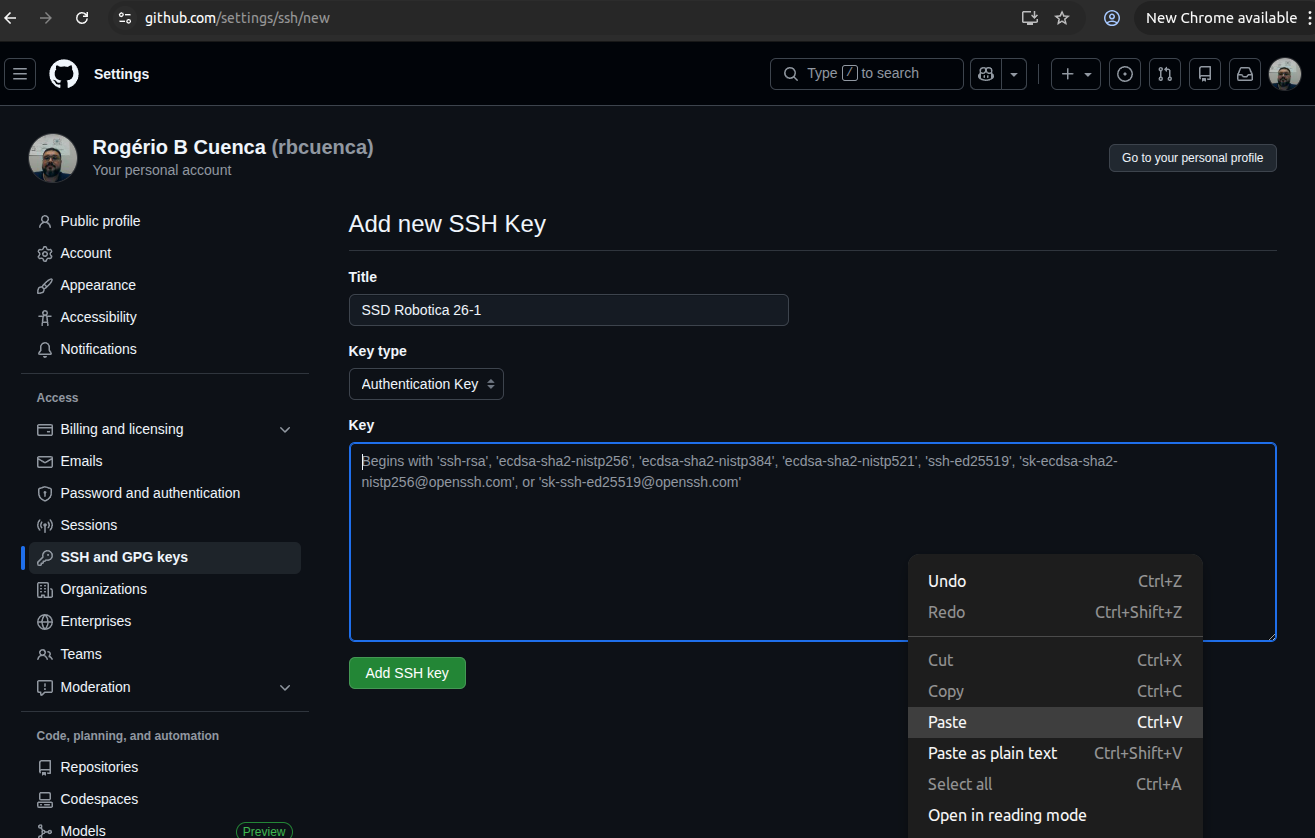Viewport: 1315px width, 838px height.
Task: Open the Key type Authentication Key dropdown
Action: [426, 384]
